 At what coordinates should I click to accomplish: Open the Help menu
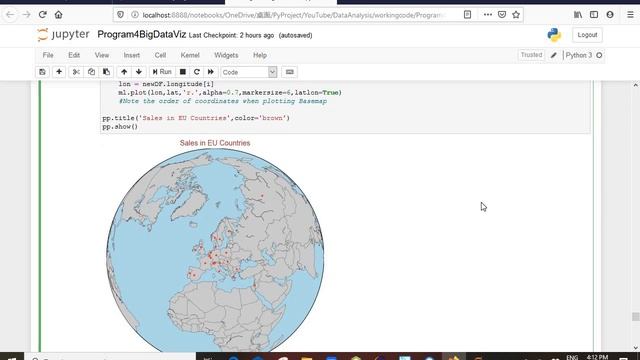[x=260, y=55]
